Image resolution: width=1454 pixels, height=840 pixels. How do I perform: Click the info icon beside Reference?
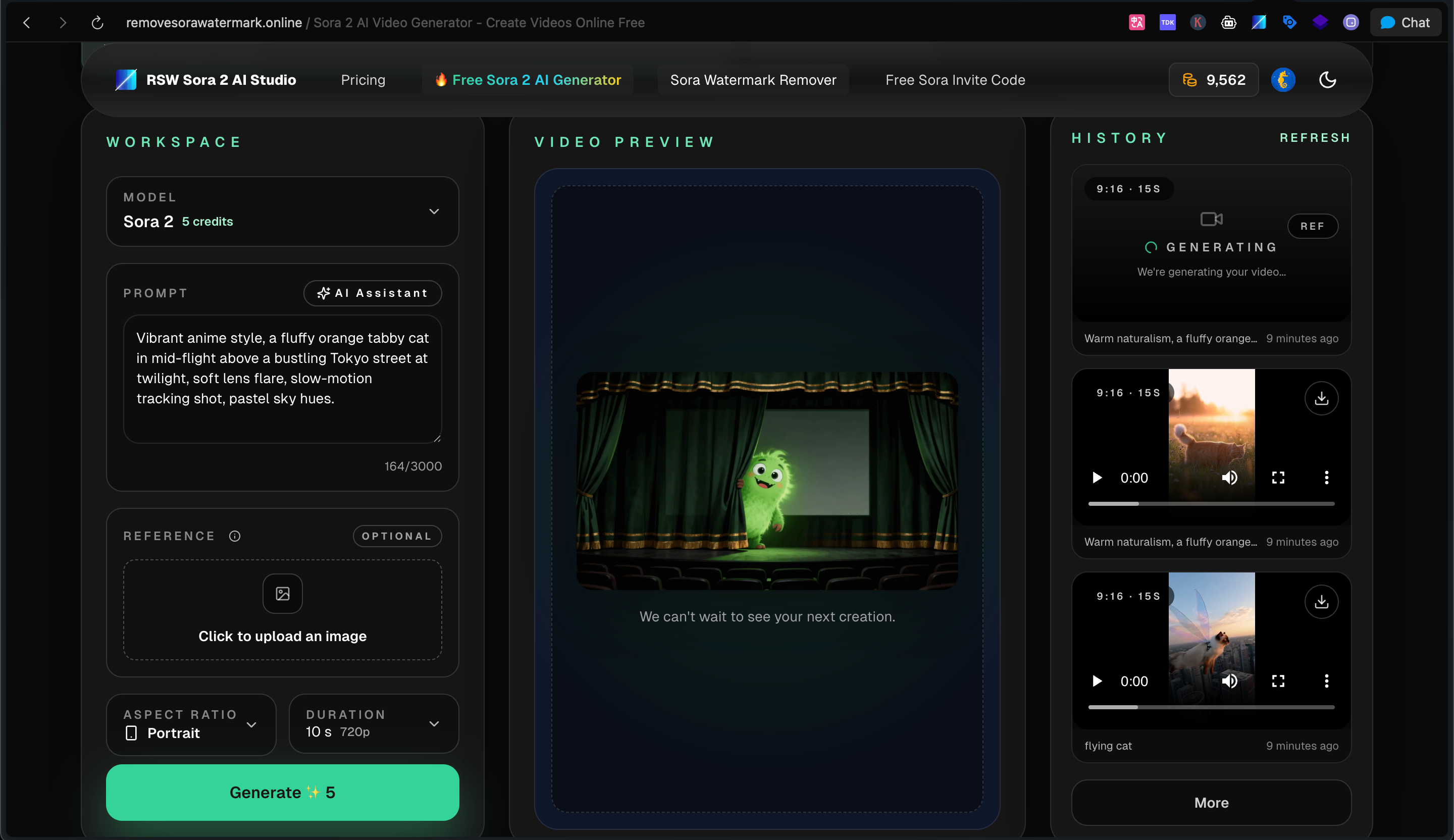[x=235, y=536]
